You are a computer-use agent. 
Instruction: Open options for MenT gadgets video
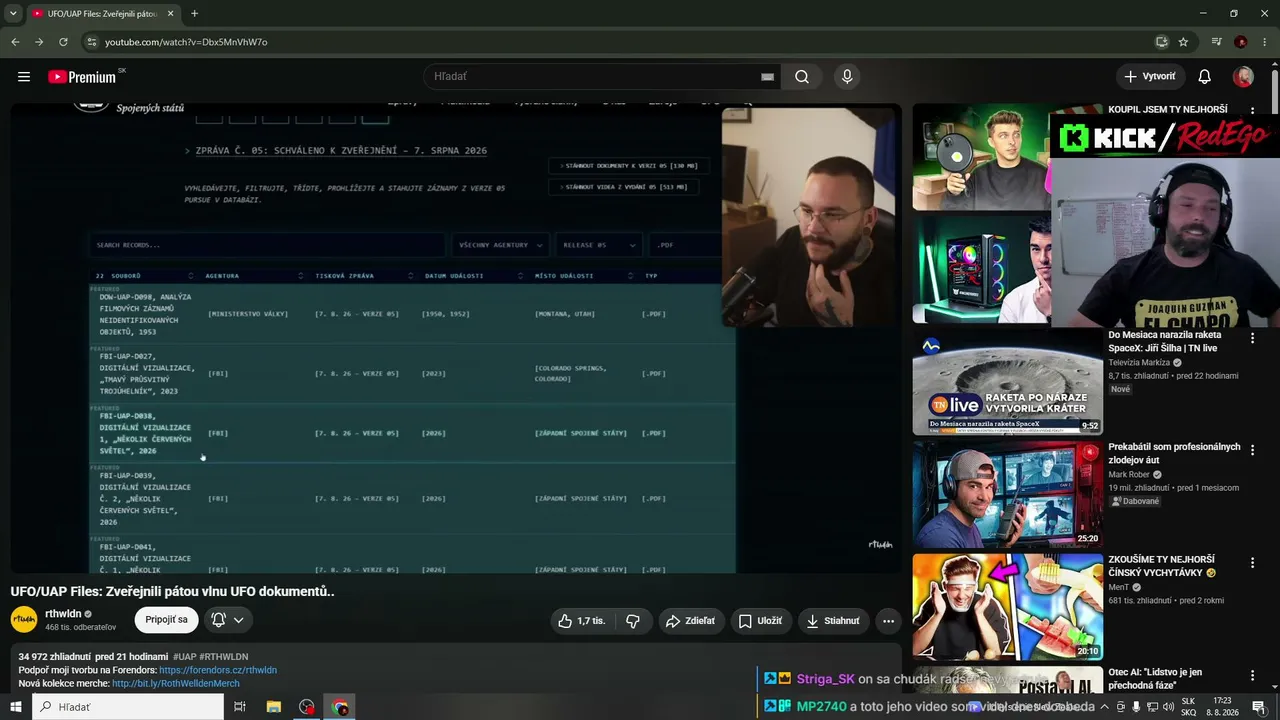pyautogui.click(x=1252, y=563)
